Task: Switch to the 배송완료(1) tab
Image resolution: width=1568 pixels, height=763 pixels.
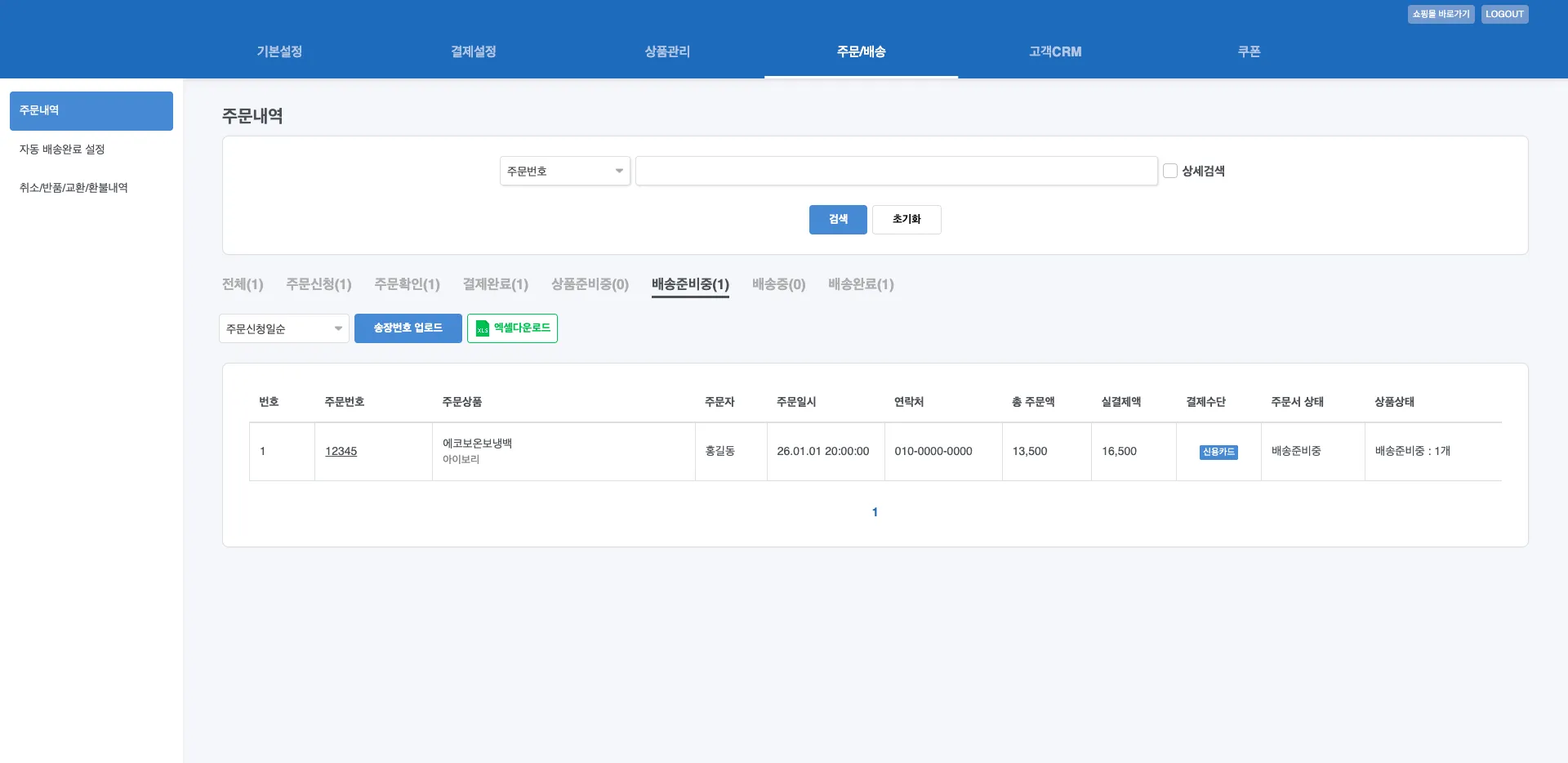Action: (x=861, y=284)
